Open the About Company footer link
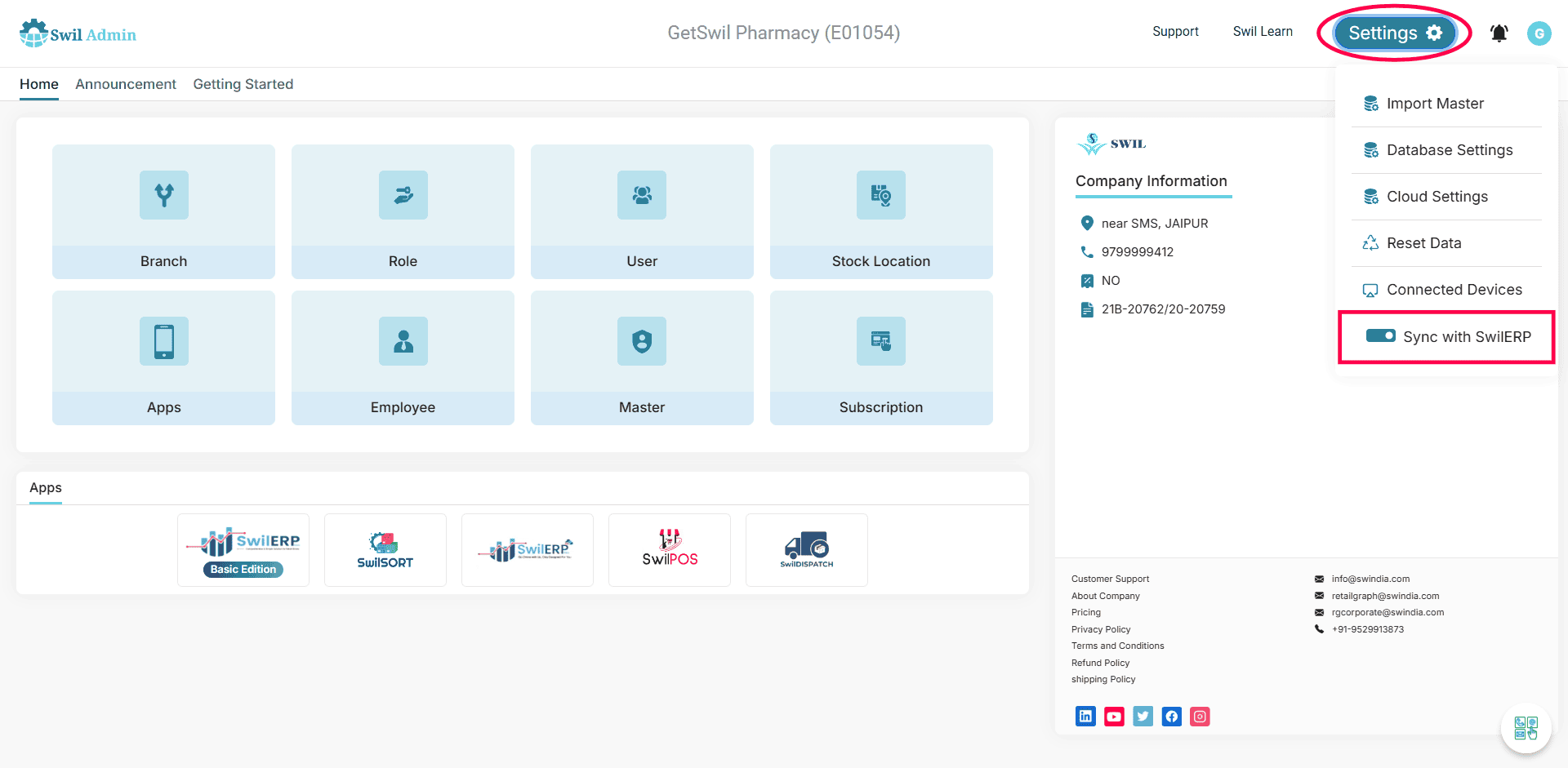This screenshot has width=1568, height=768. [1105, 596]
